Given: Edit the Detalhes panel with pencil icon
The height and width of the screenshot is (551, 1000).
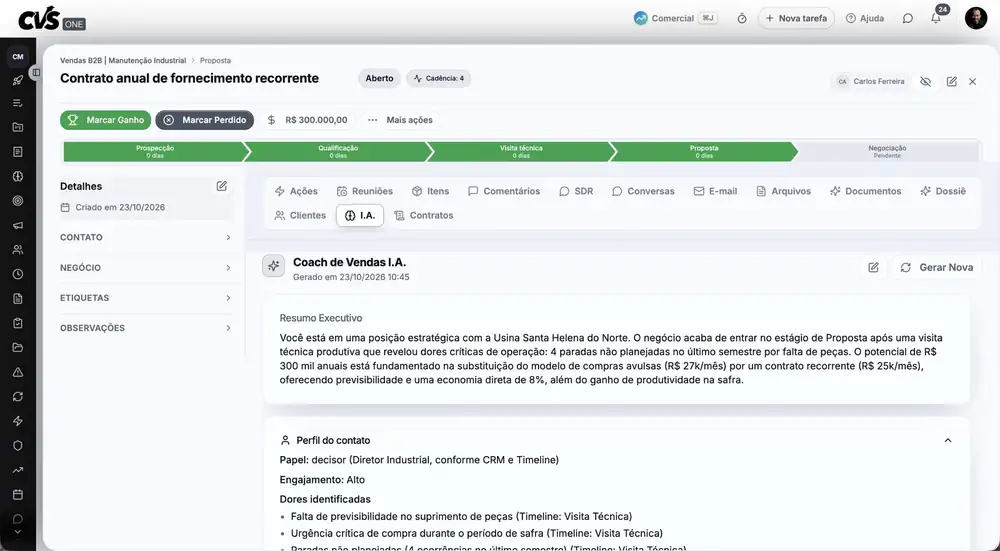Looking at the screenshot, I should [221, 186].
